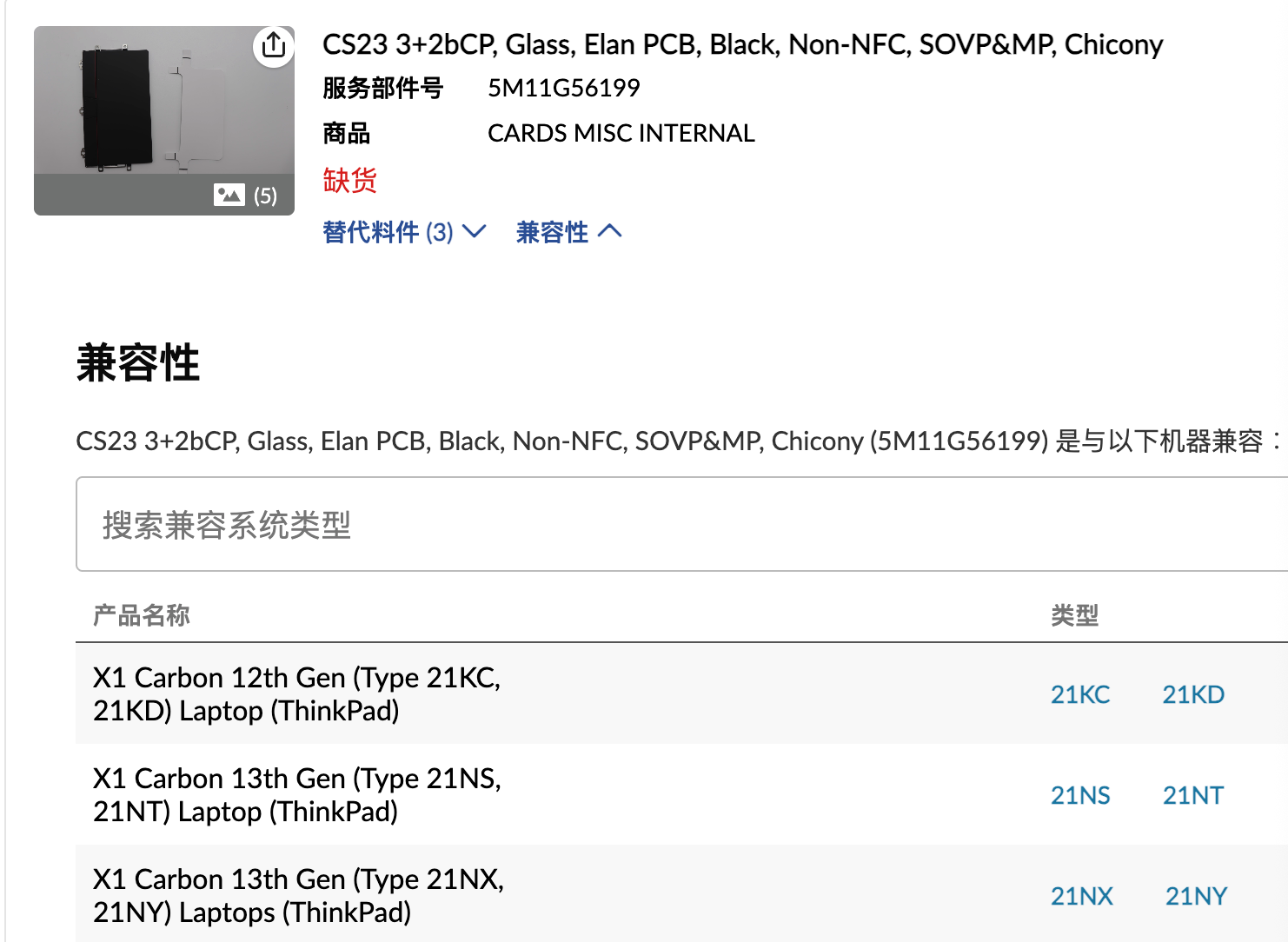
Task: Click the black touchpad product photo
Action: click(118, 109)
